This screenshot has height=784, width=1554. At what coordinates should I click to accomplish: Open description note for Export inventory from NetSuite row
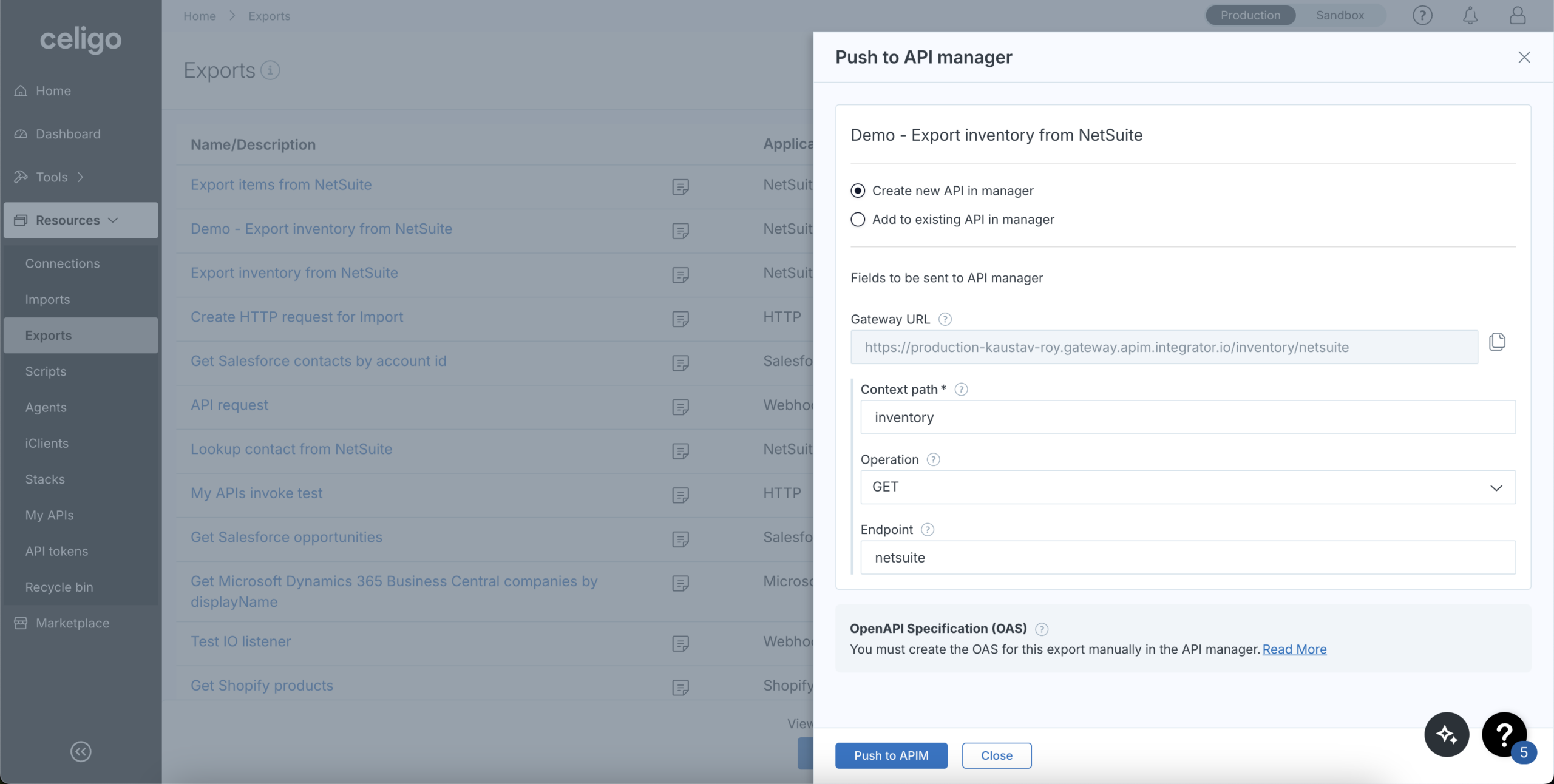[680, 275]
